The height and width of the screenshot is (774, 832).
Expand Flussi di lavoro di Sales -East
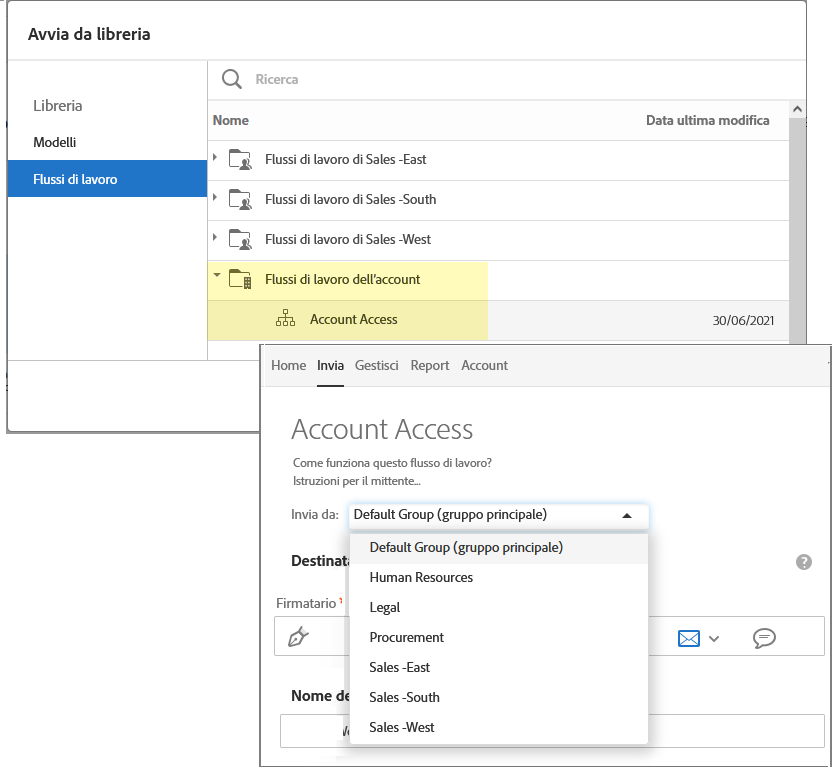[x=215, y=158]
